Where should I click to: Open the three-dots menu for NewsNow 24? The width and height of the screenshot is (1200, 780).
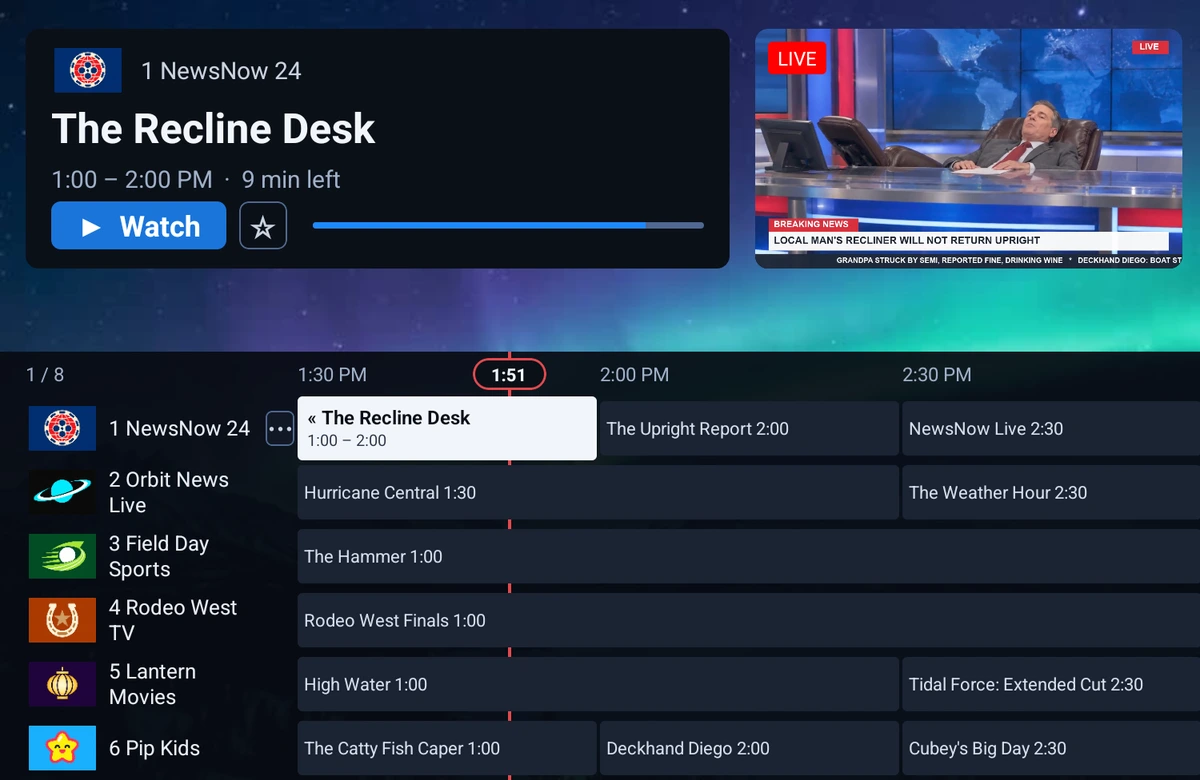[279, 429]
